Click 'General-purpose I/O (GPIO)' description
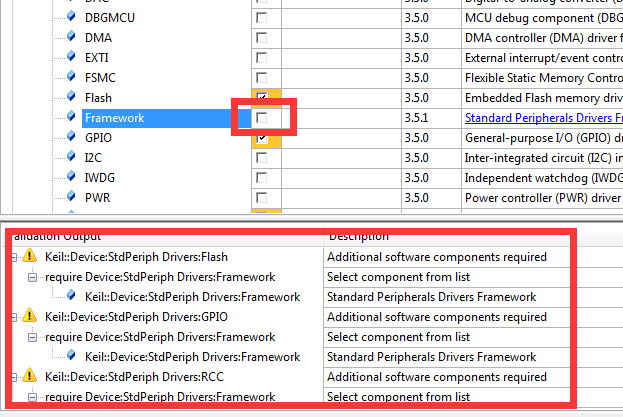The width and height of the screenshot is (623, 417). [544, 138]
